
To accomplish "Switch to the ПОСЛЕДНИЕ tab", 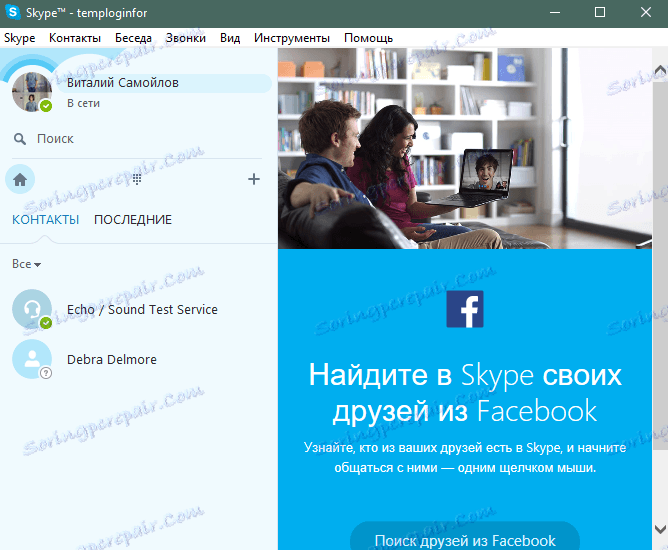I will point(133,220).
